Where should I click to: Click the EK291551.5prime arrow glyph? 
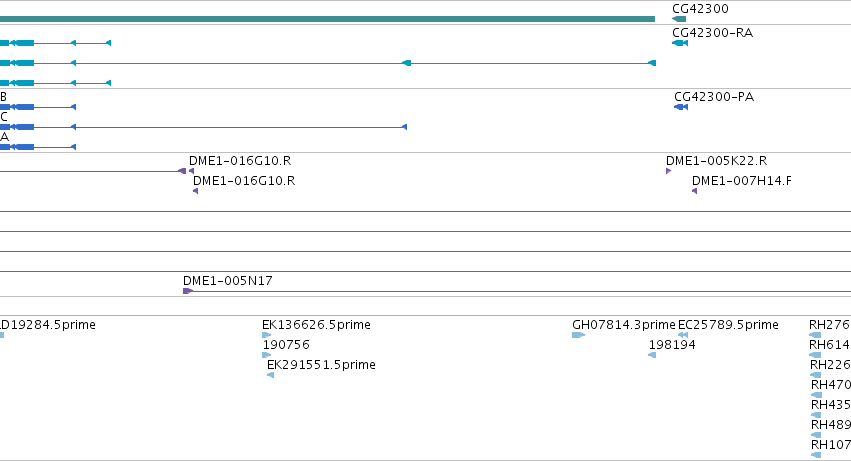click(x=270, y=375)
